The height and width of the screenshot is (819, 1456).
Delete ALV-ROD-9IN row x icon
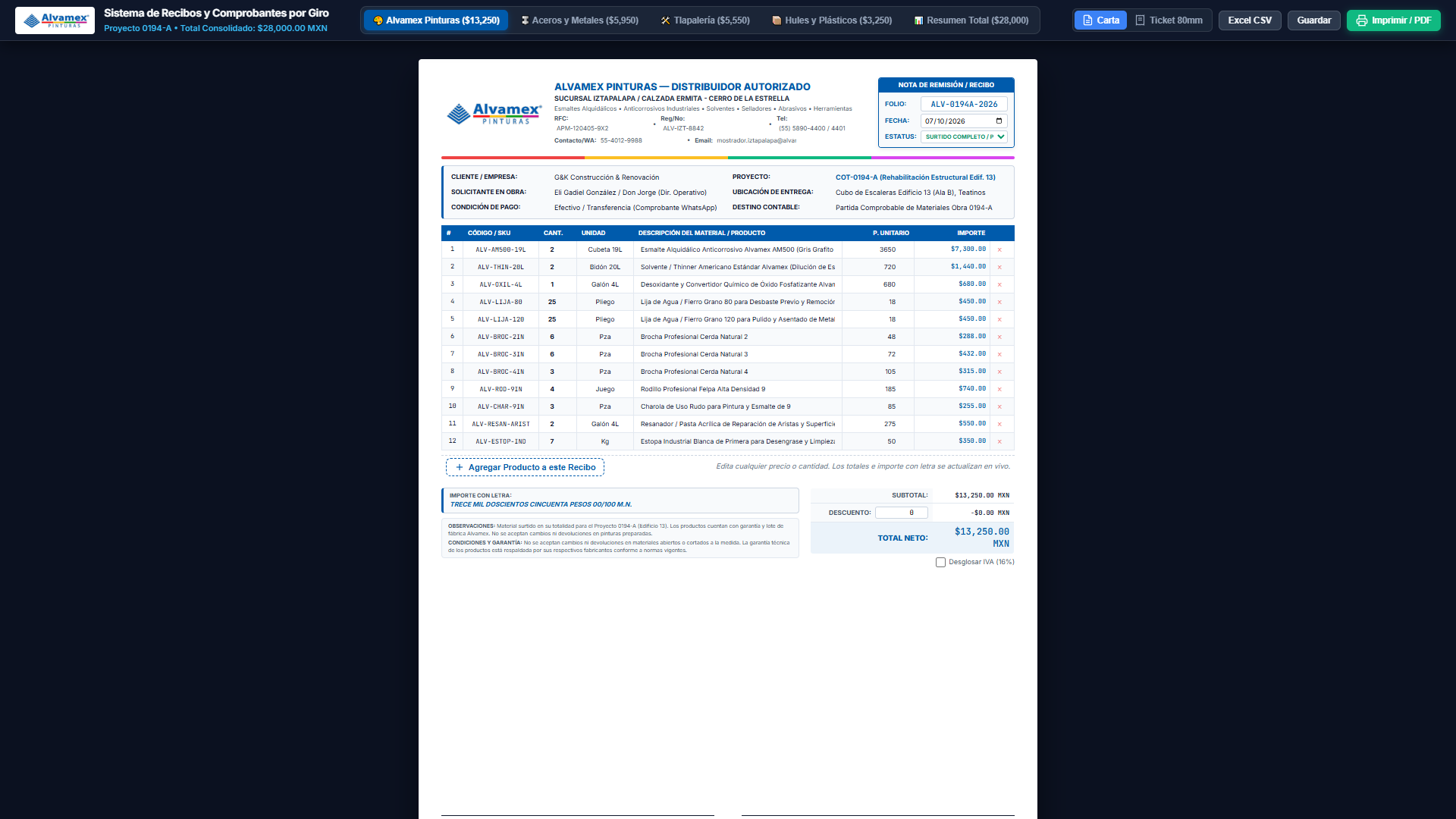(999, 389)
